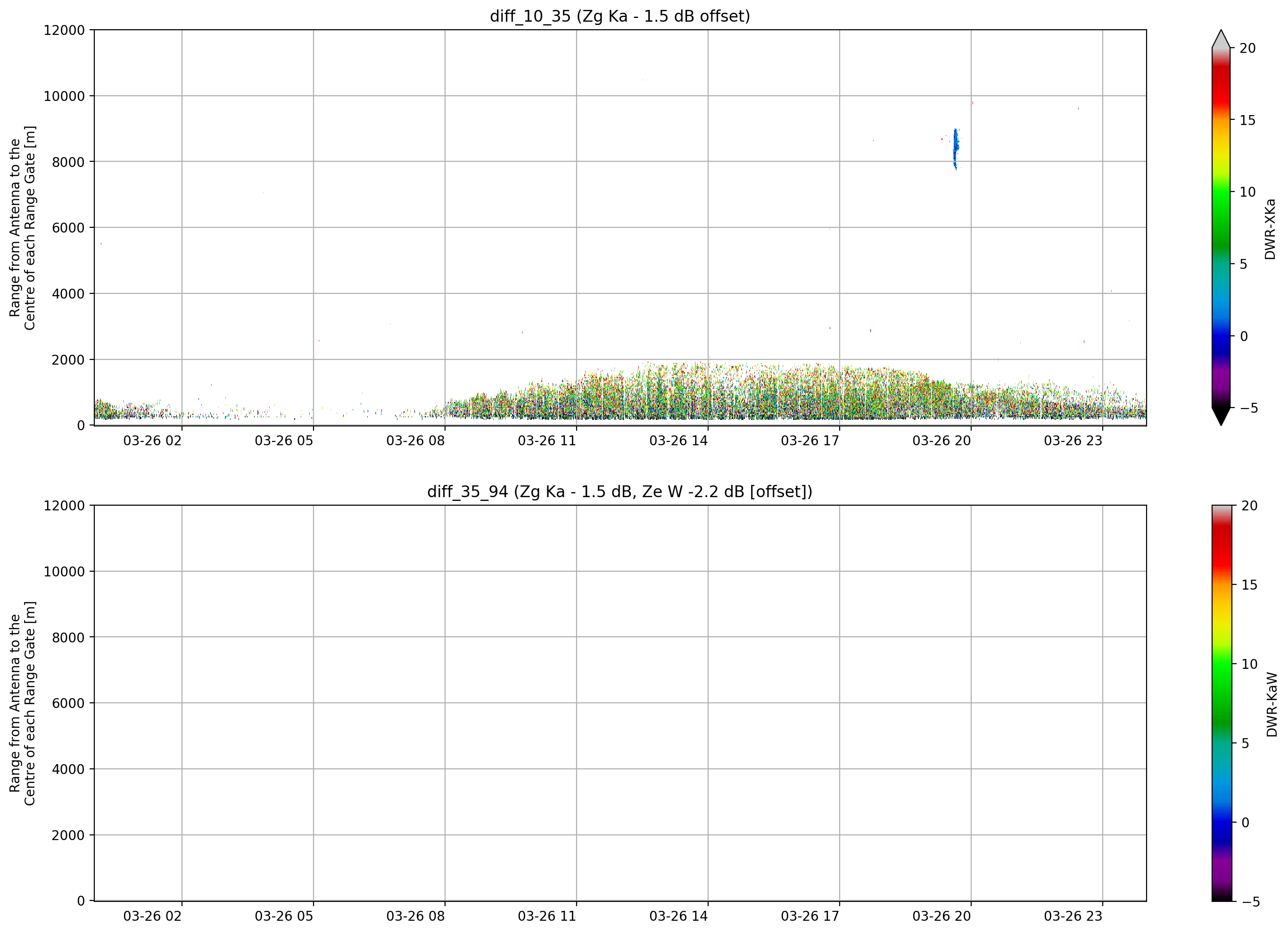Click the 03-26 20 label under top plot
The height and width of the screenshot is (933, 1288).
tap(941, 441)
